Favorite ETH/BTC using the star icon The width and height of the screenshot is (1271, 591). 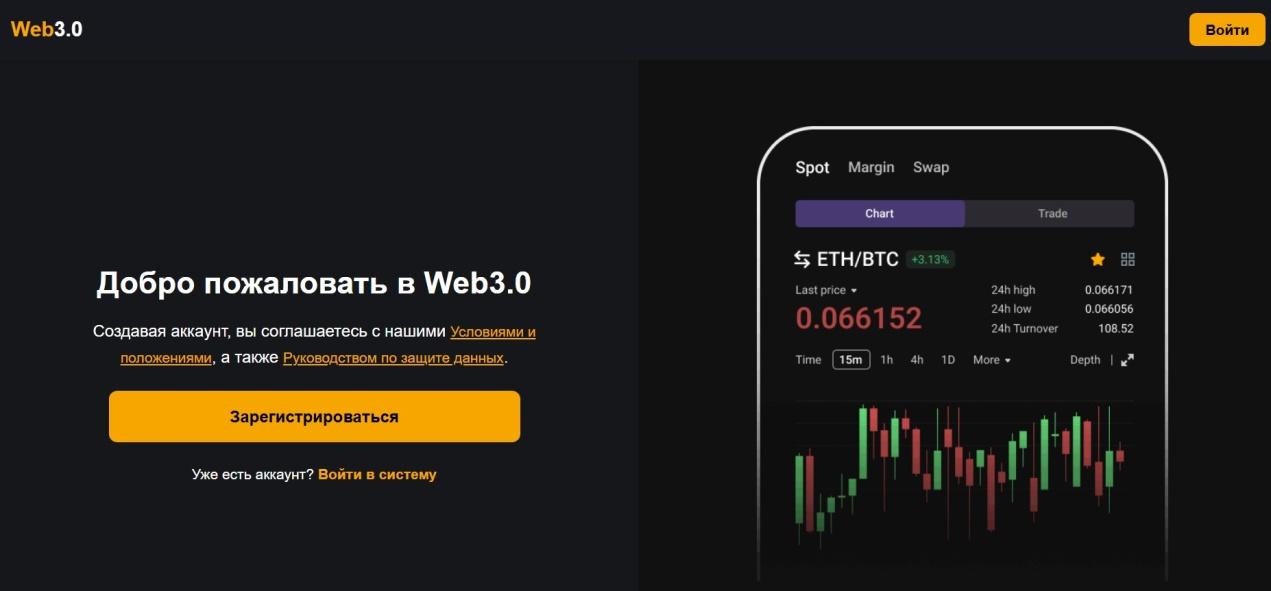tap(1097, 259)
